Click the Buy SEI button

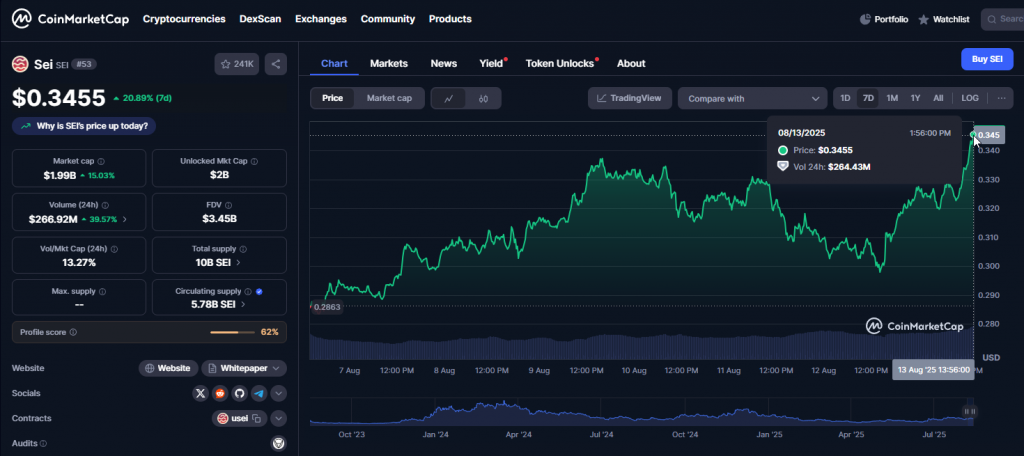coord(987,59)
